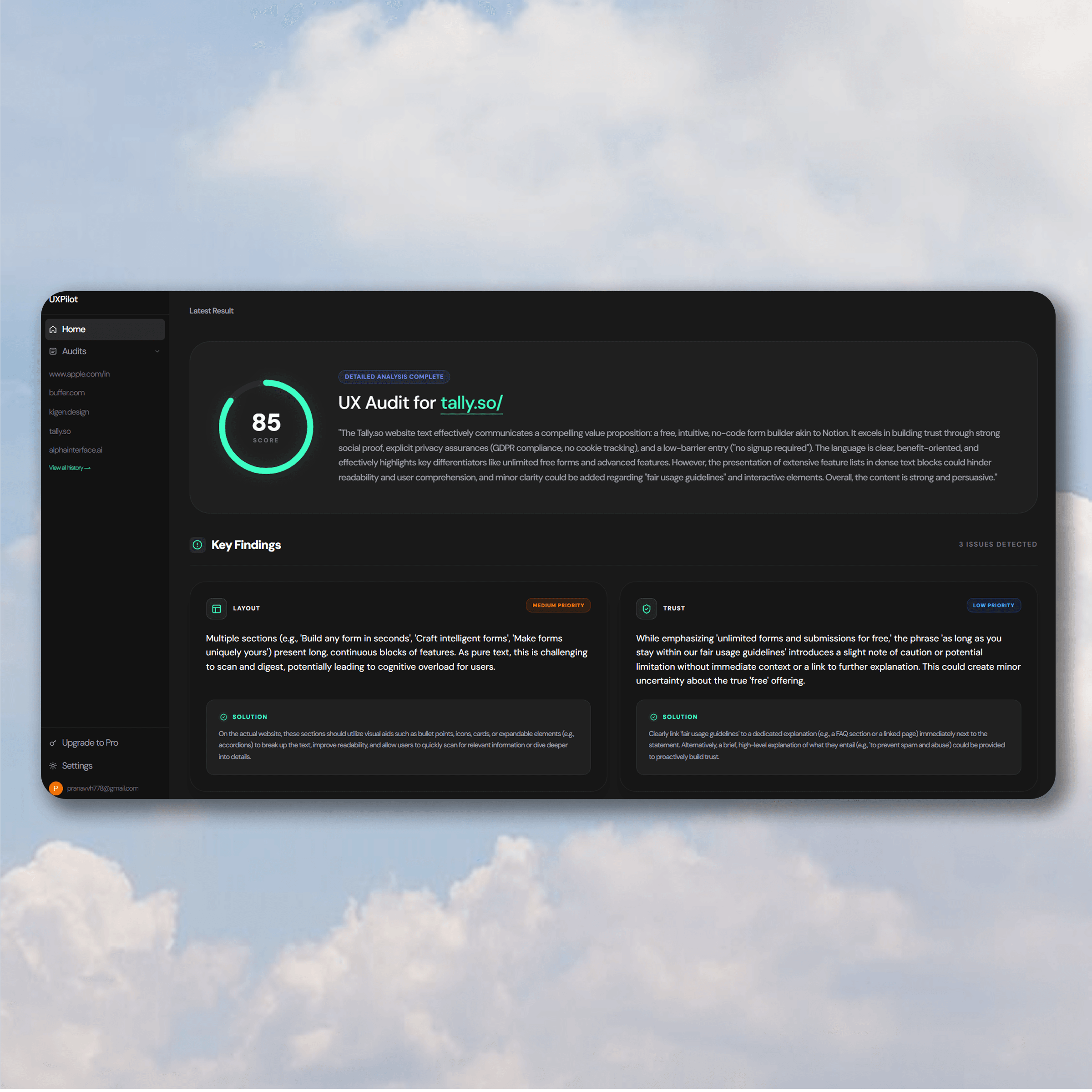Click the Low Priority badge
The width and height of the screenshot is (1092, 1092).
click(994, 605)
